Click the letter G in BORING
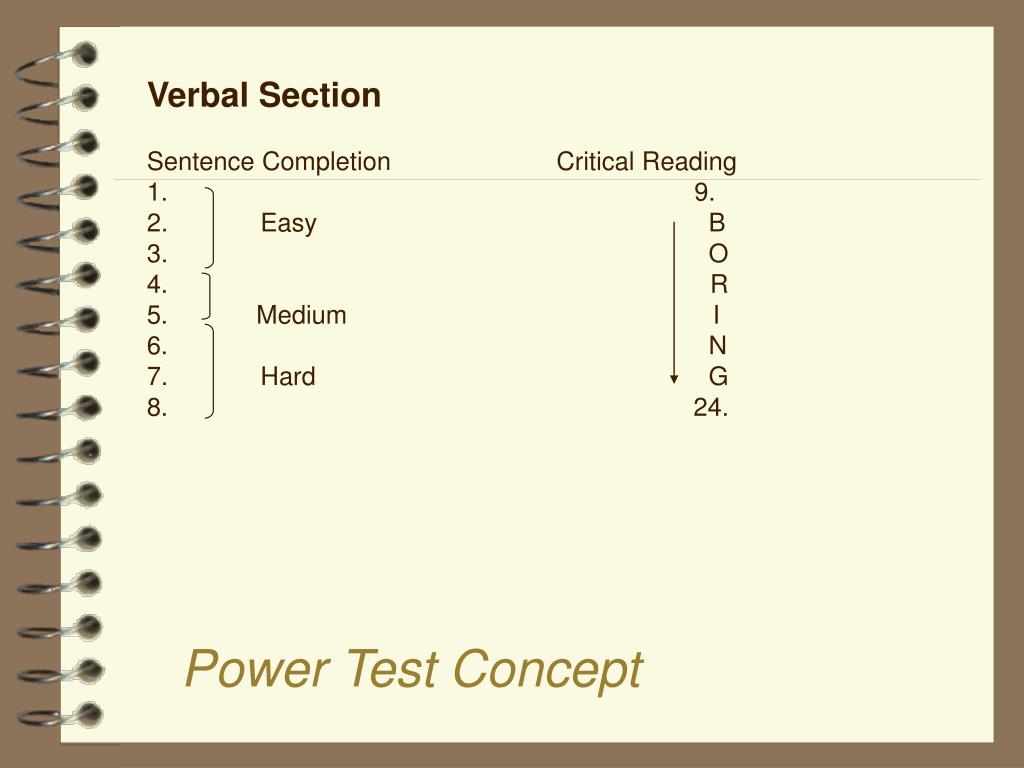 [x=718, y=377]
